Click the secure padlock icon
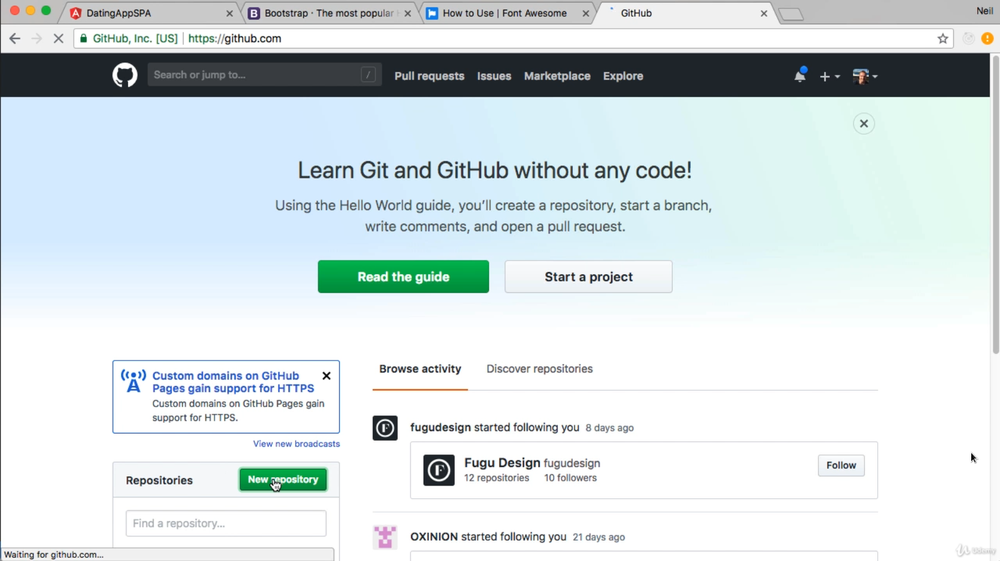 click(x=83, y=38)
